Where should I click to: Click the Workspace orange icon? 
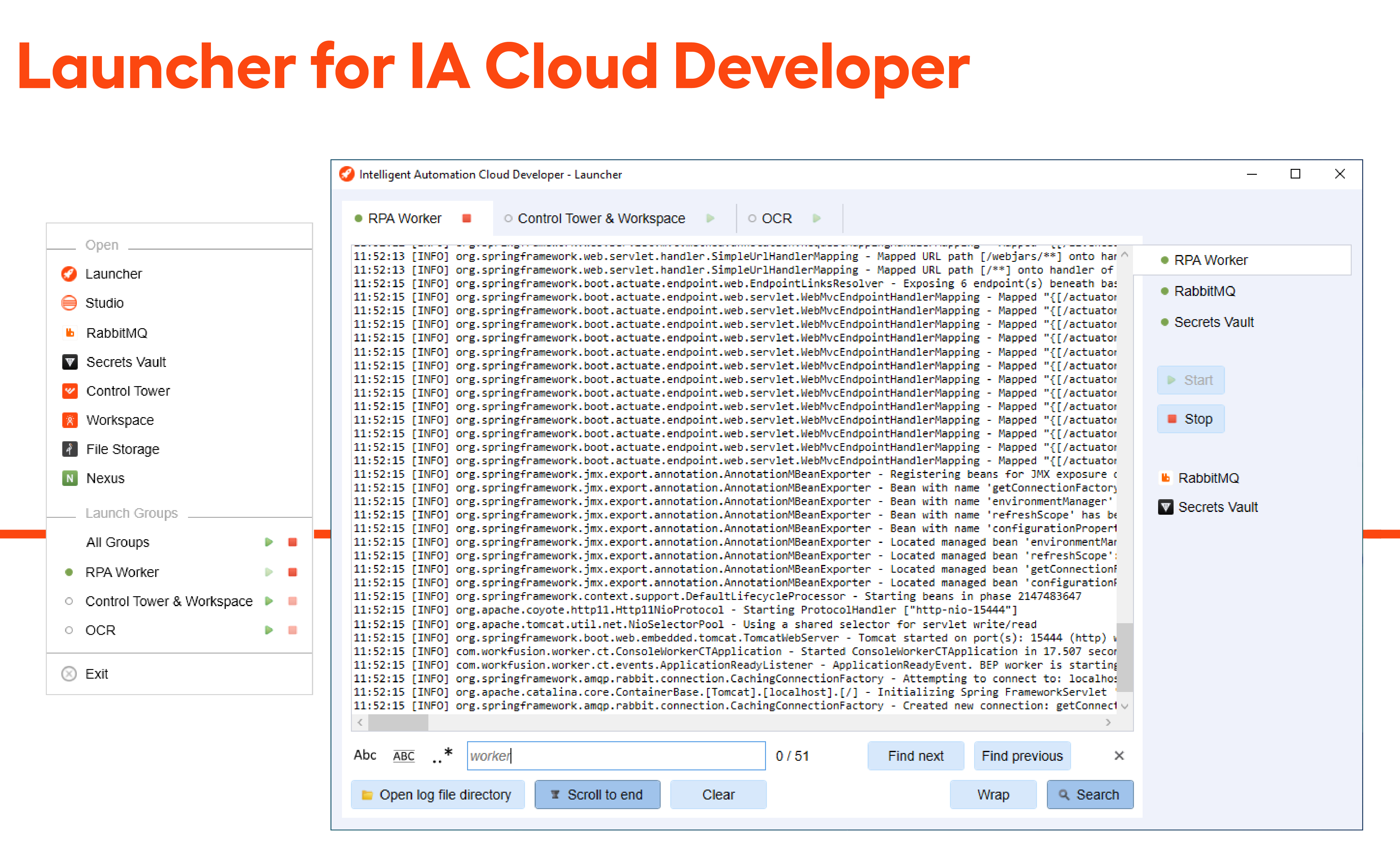pos(70,420)
